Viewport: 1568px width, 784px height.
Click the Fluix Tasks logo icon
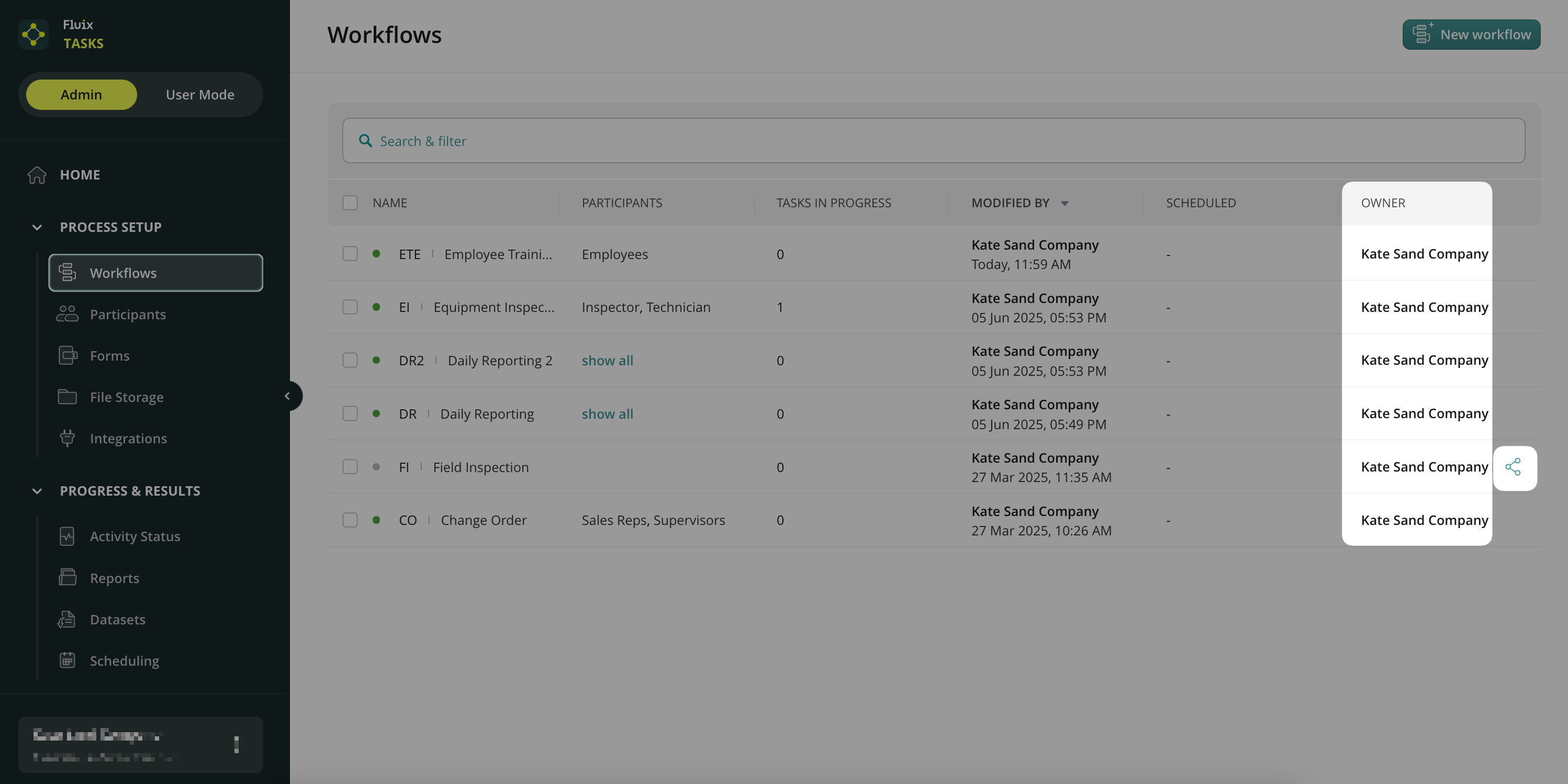point(33,34)
